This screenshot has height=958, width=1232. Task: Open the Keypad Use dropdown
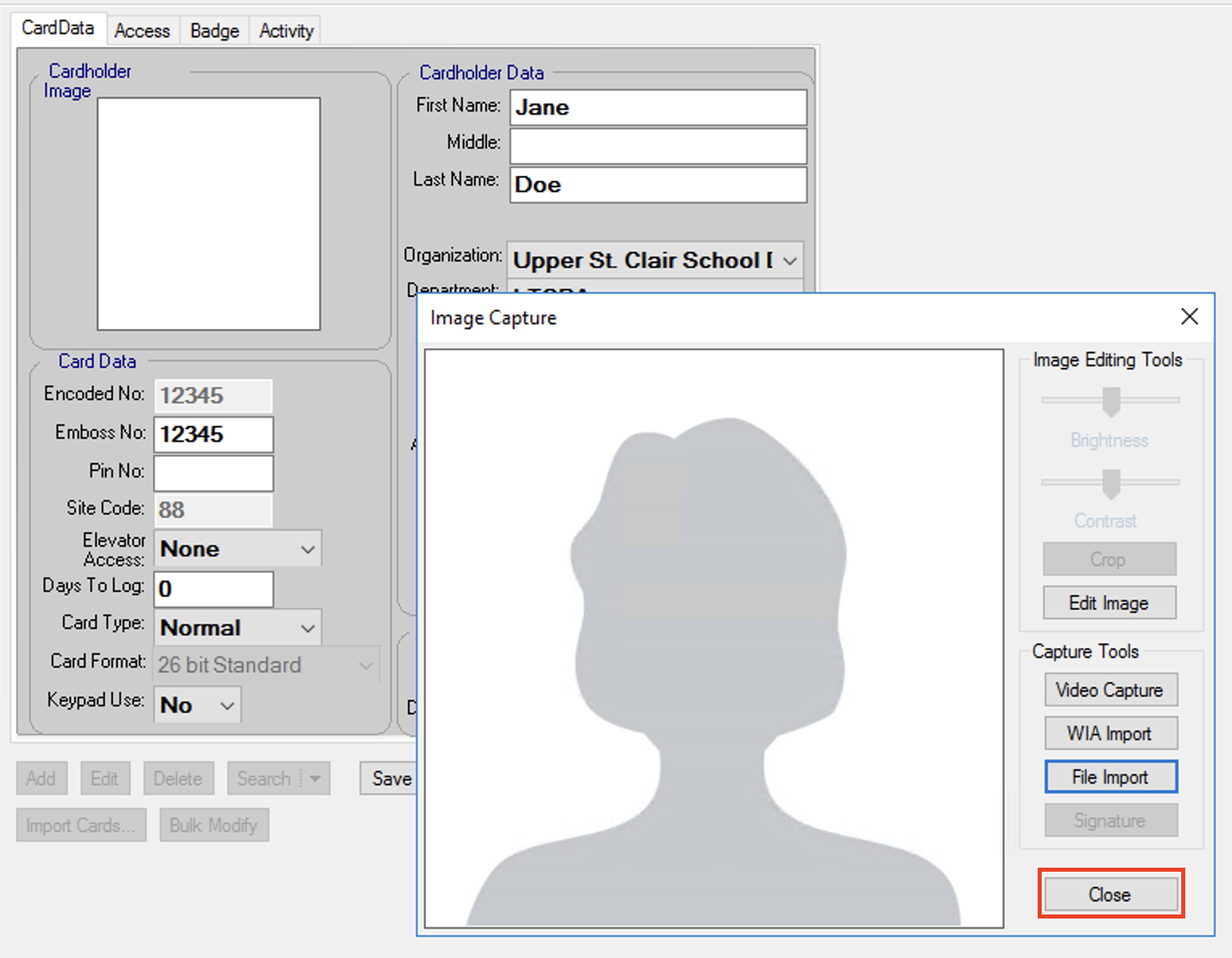[x=227, y=706]
